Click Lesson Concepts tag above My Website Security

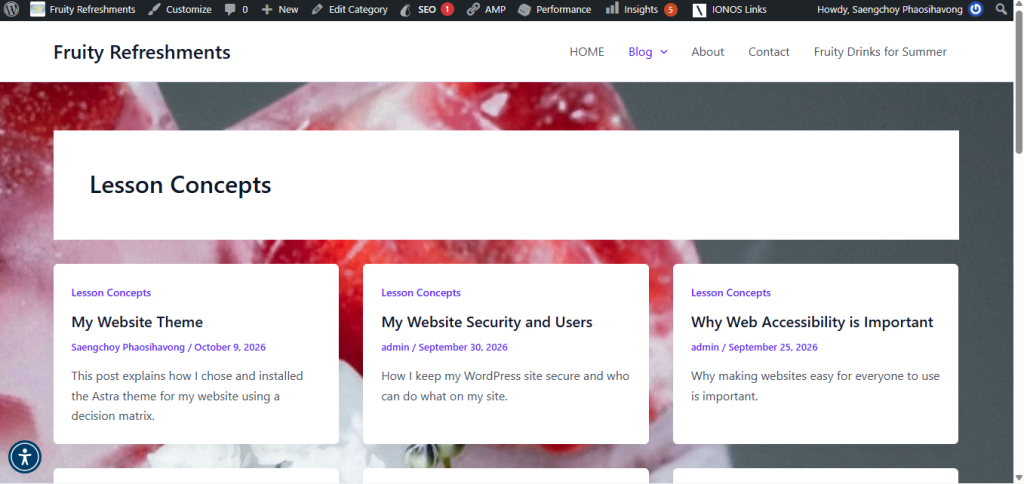click(421, 293)
